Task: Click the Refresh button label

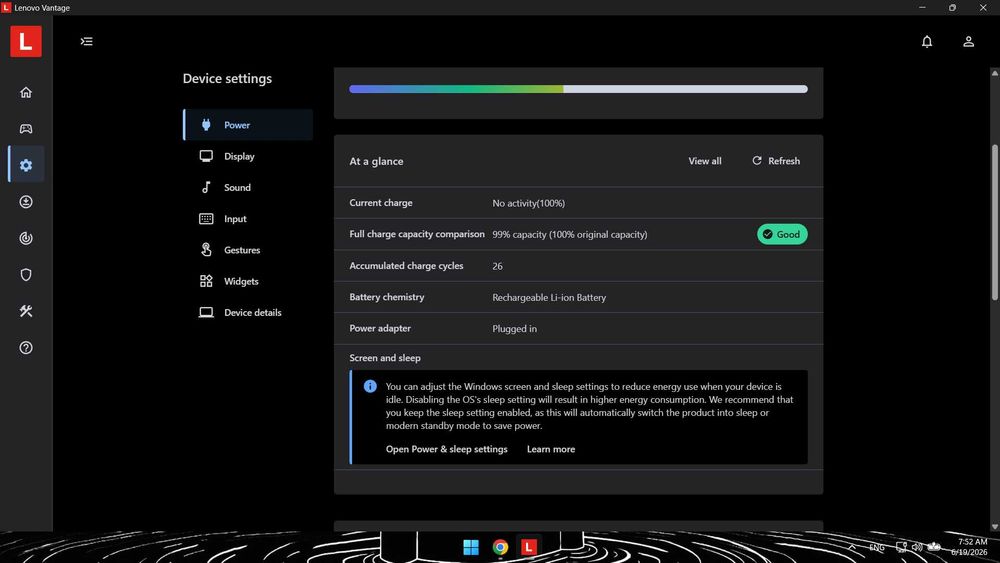Action: tap(784, 161)
